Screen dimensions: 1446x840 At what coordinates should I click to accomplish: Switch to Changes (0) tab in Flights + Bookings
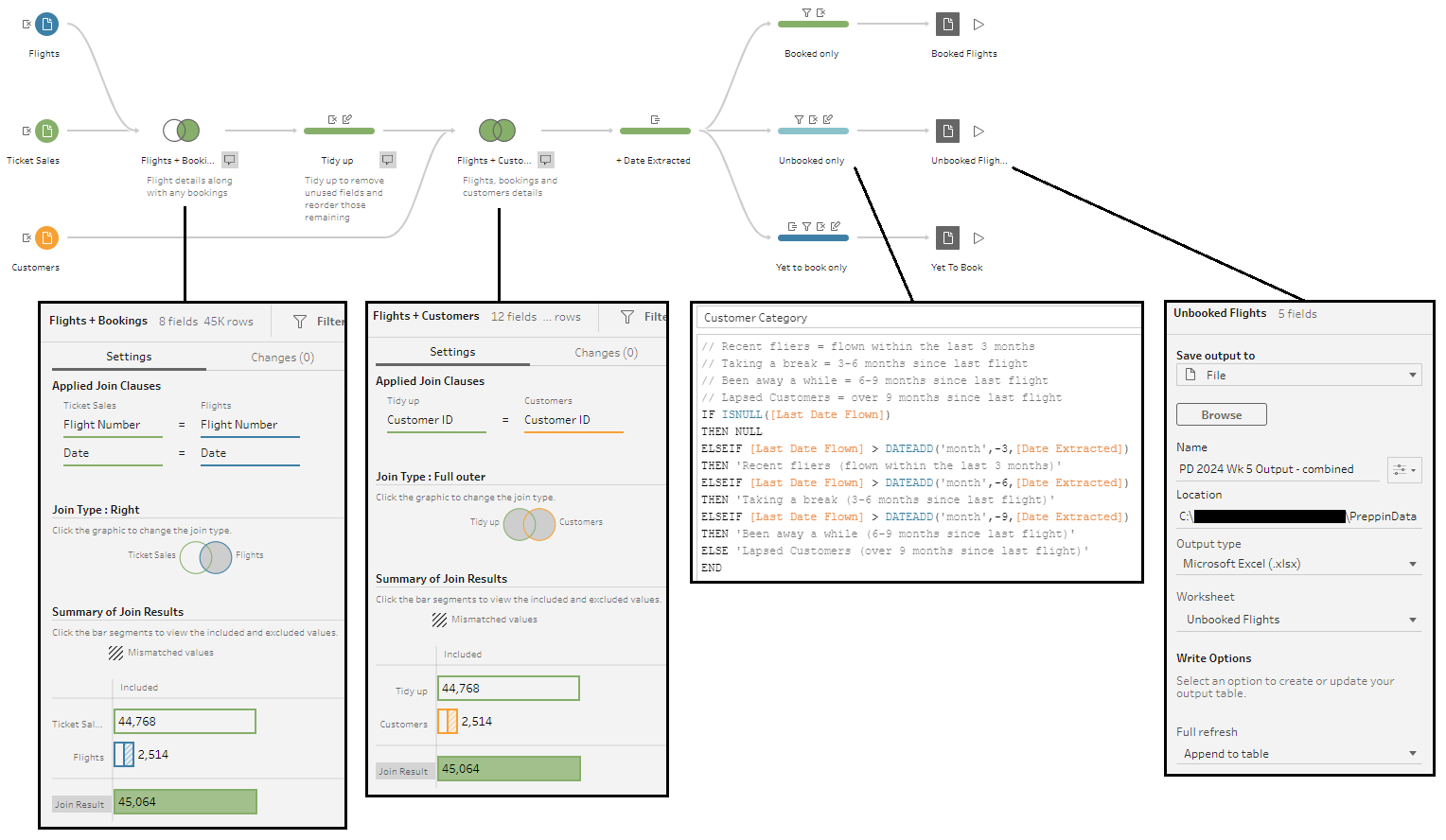(x=282, y=358)
